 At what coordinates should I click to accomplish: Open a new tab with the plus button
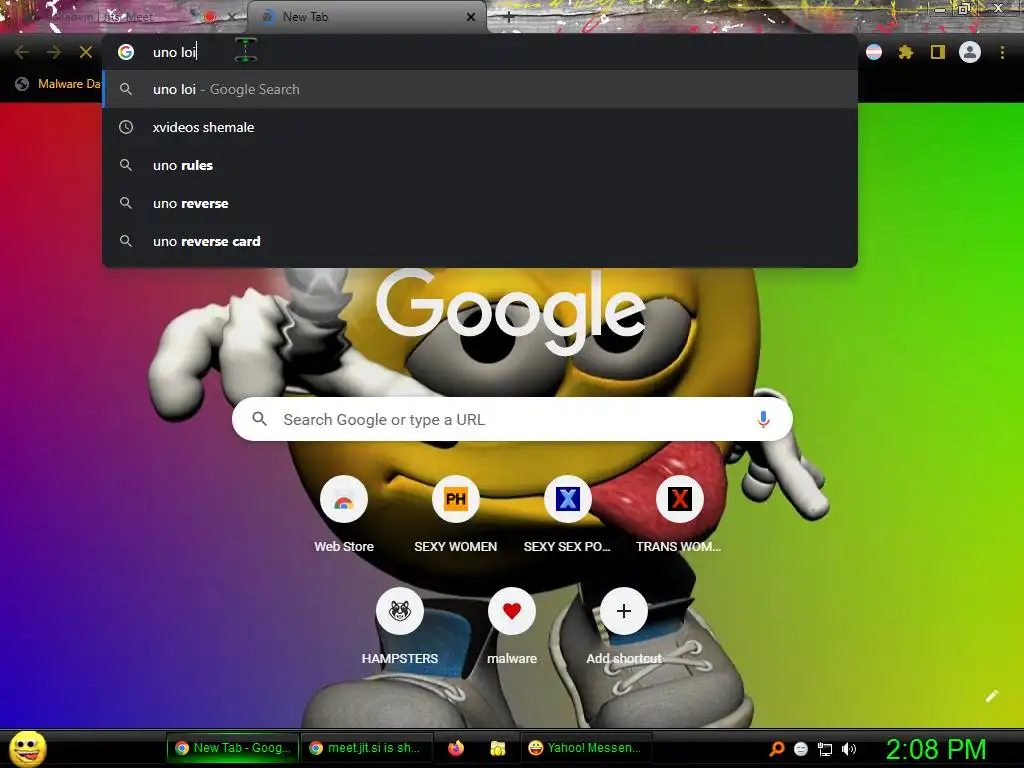(x=509, y=18)
